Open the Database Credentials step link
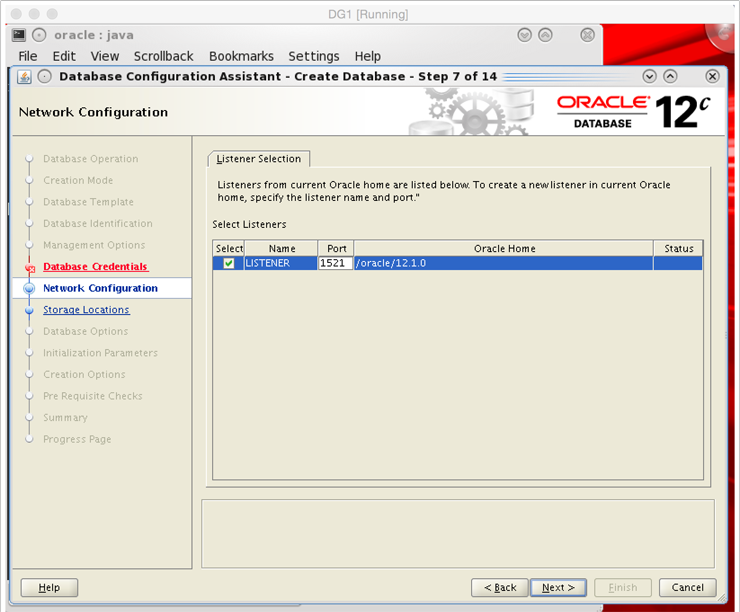 95,267
